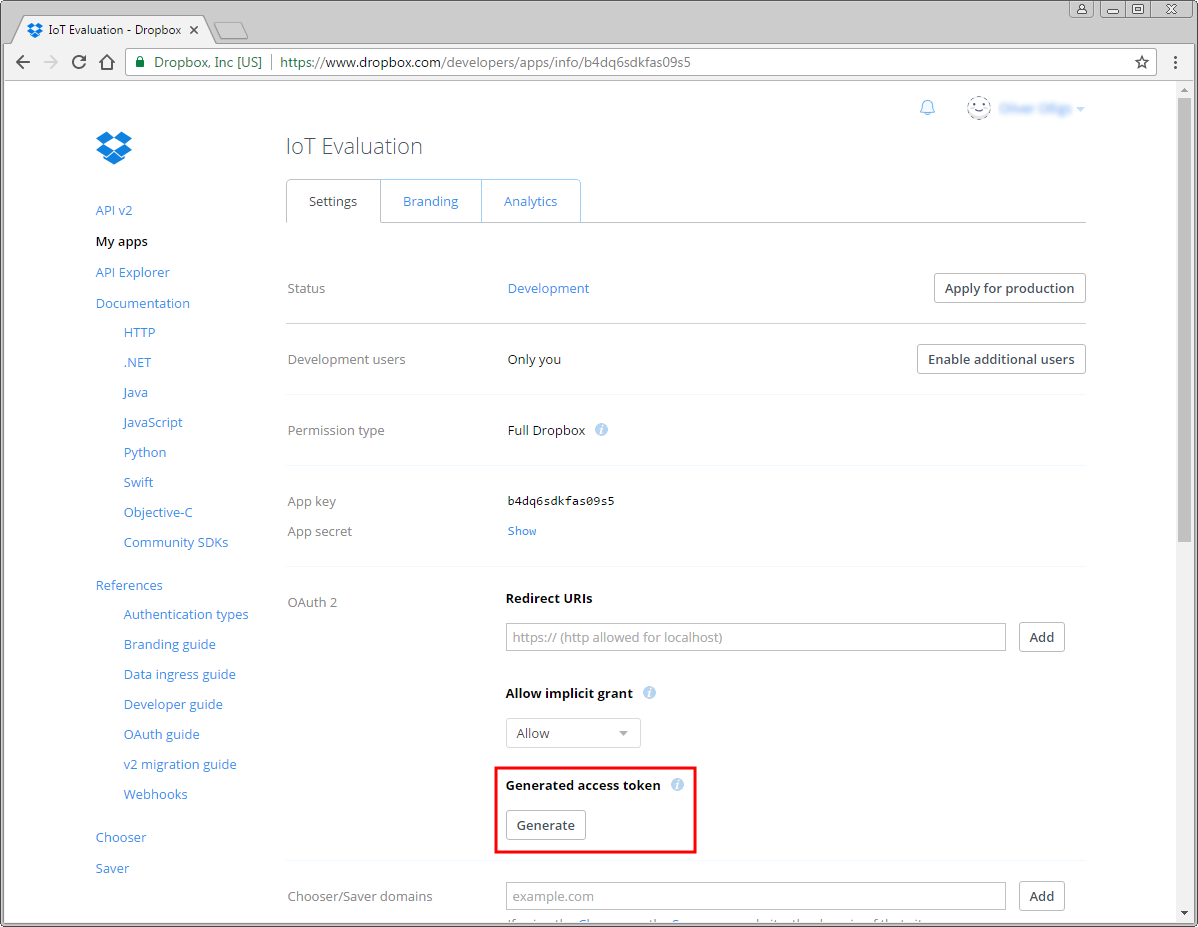Open Documentation sidebar link
Screen dimensions: 1198x927
point(142,303)
